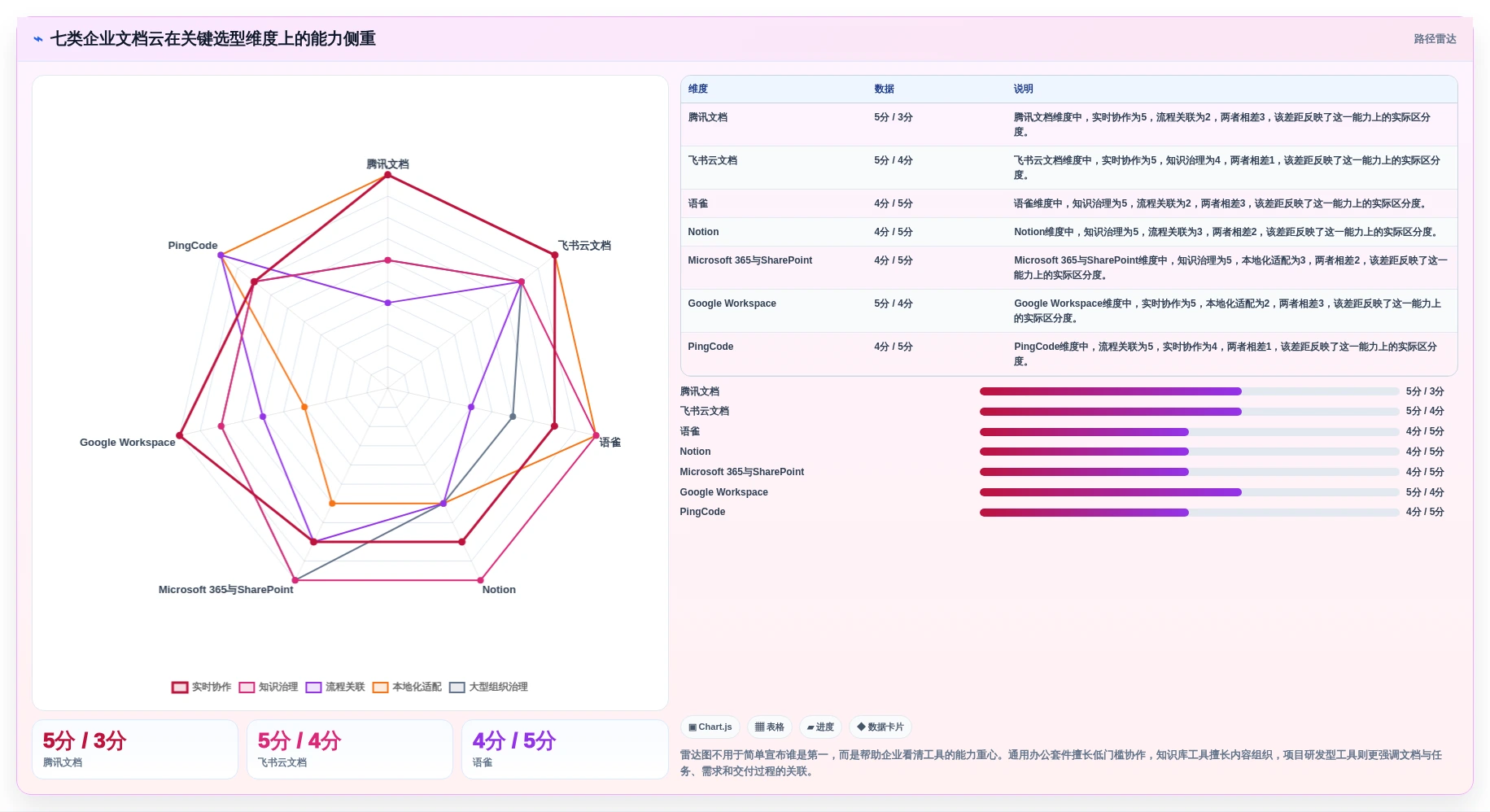This screenshot has width=1490, height=812.
Task: Click the 路径雷达 label
Action: pos(1435,39)
